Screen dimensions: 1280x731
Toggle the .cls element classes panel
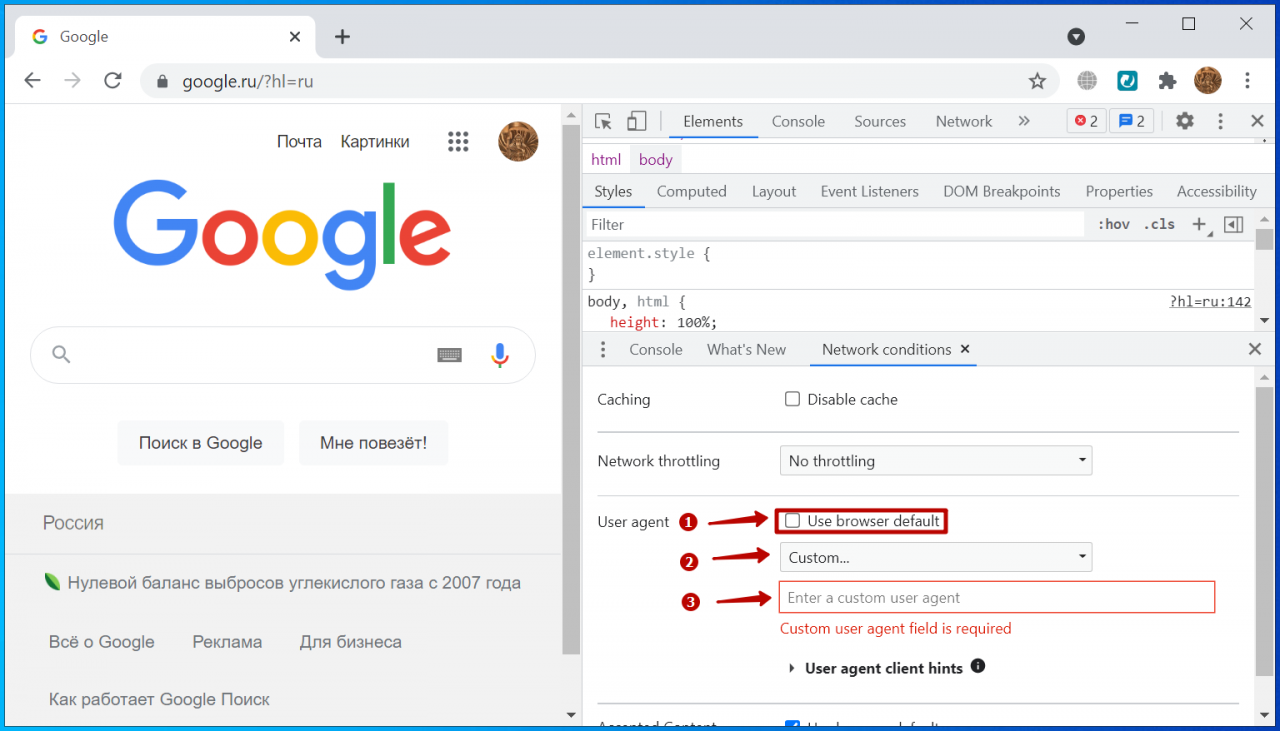[1160, 224]
